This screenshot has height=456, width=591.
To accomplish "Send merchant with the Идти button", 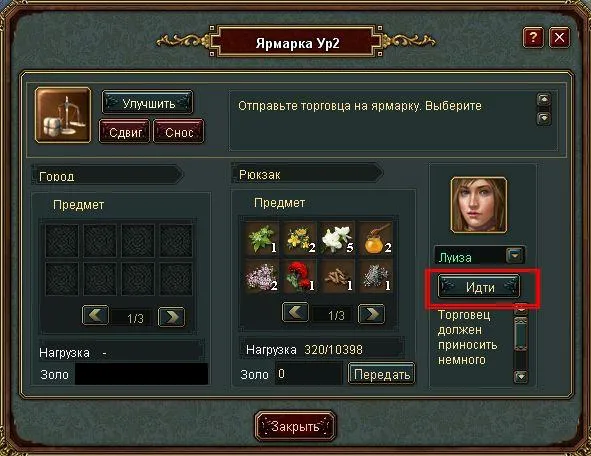I will coord(479,287).
